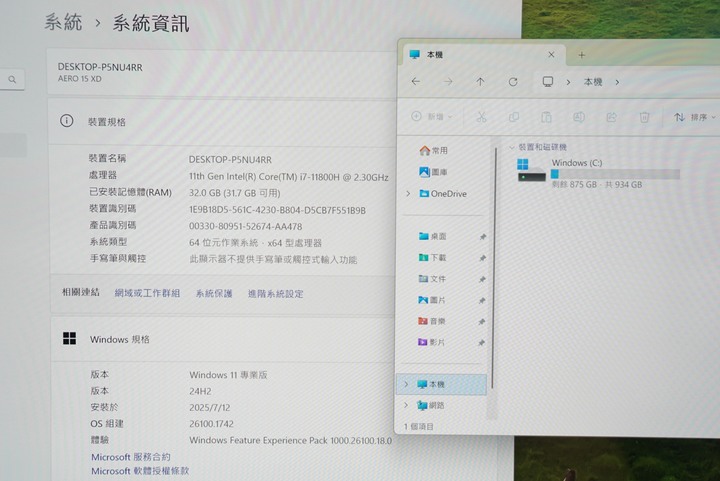Click the Cut scissors icon
The image size is (720, 481).
481,117
